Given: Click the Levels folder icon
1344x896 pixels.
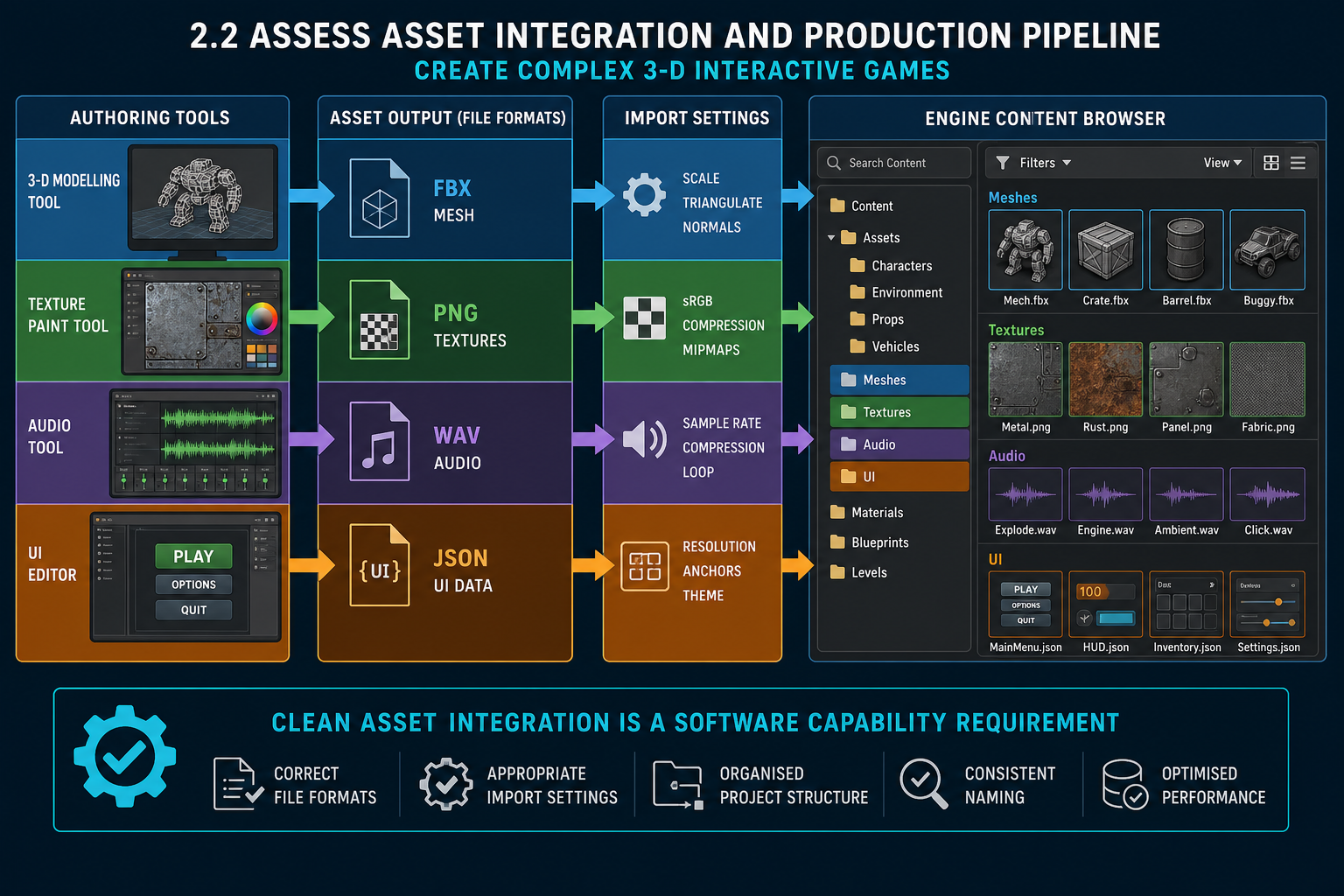Looking at the screenshot, I should click(837, 571).
